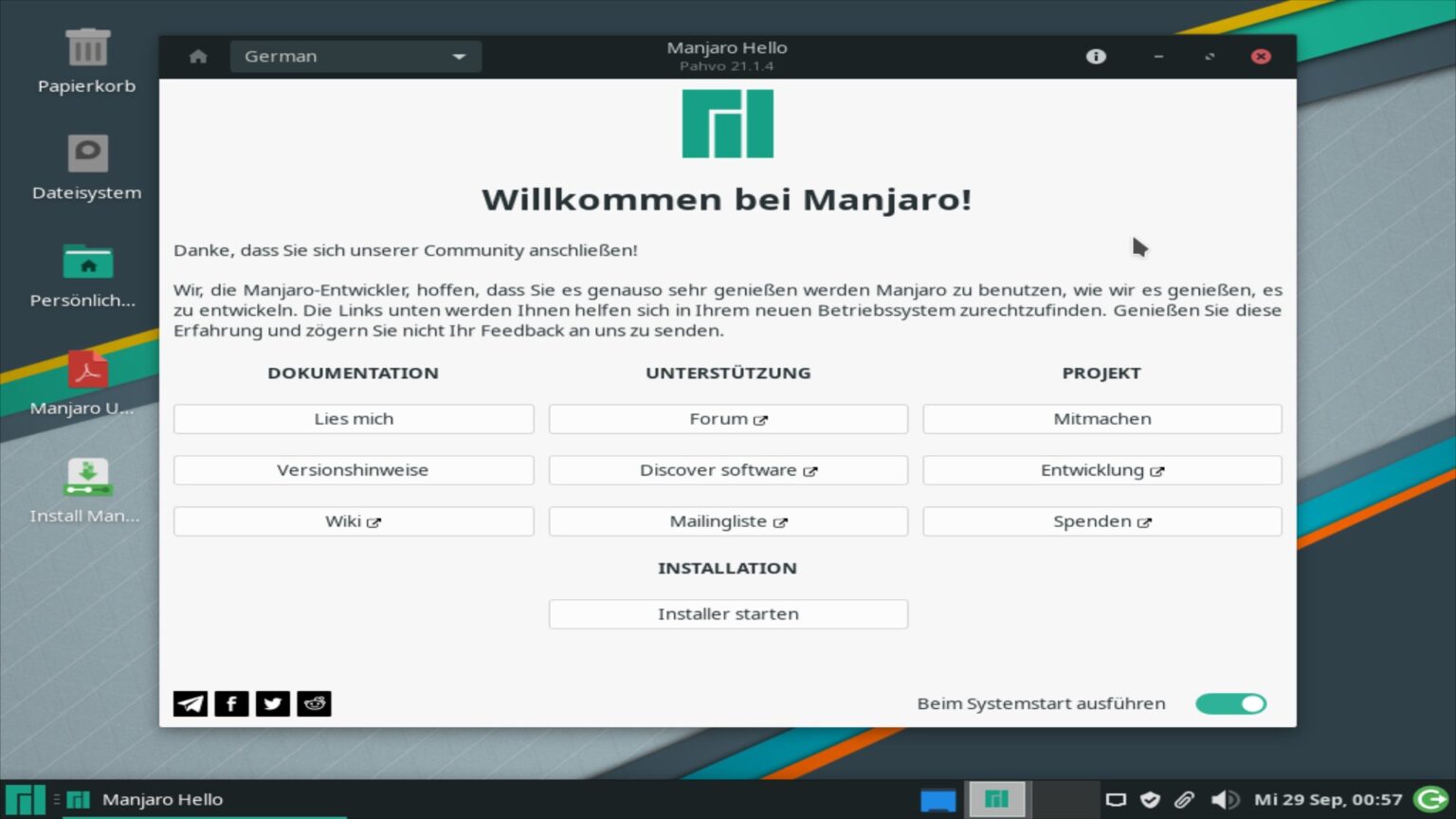Open the info icon in the title bar
The width and height of the screenshot is (1456, 819).
point(1095,56)
